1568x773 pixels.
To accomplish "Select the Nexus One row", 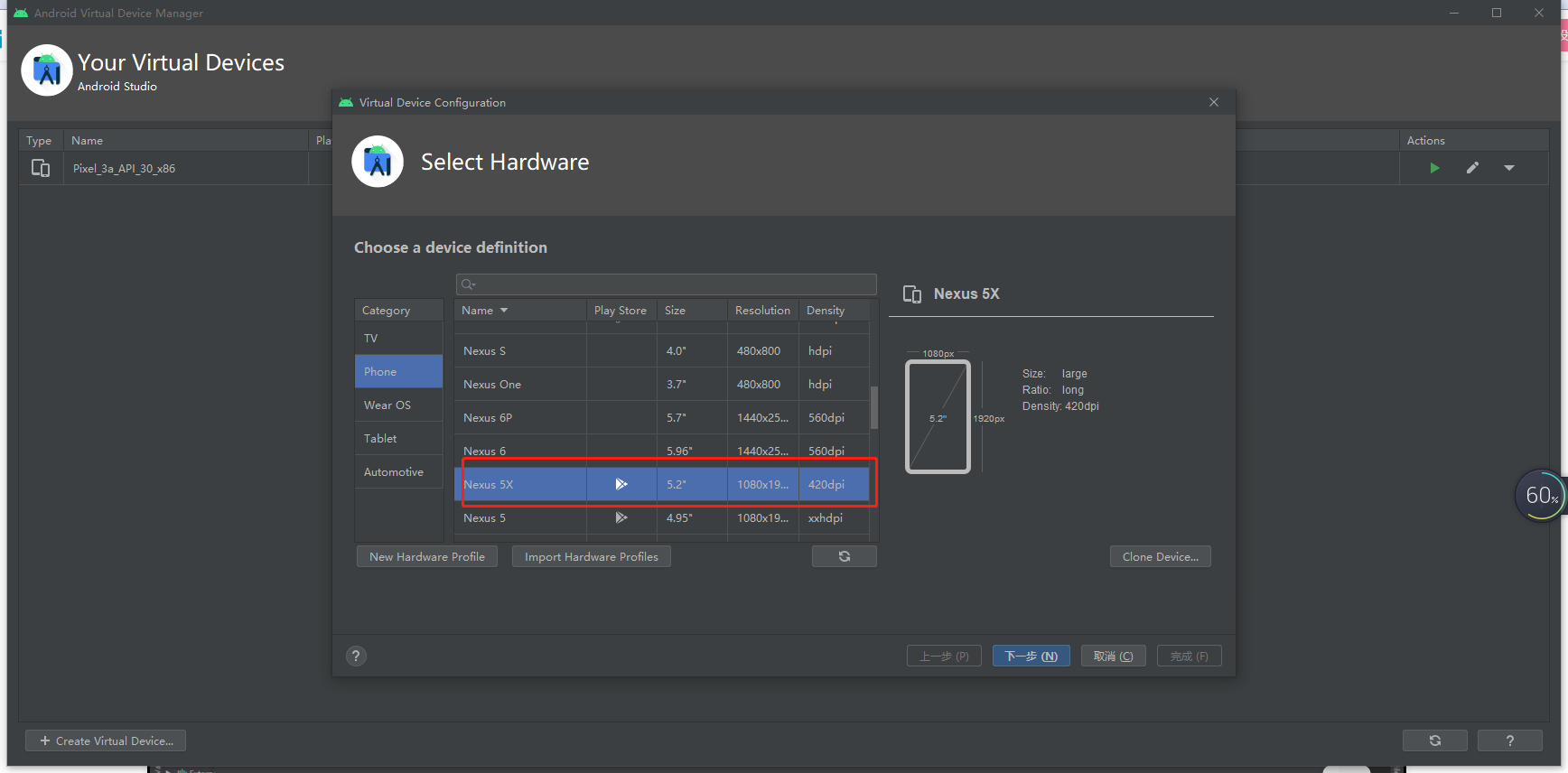I will point(661,384).
